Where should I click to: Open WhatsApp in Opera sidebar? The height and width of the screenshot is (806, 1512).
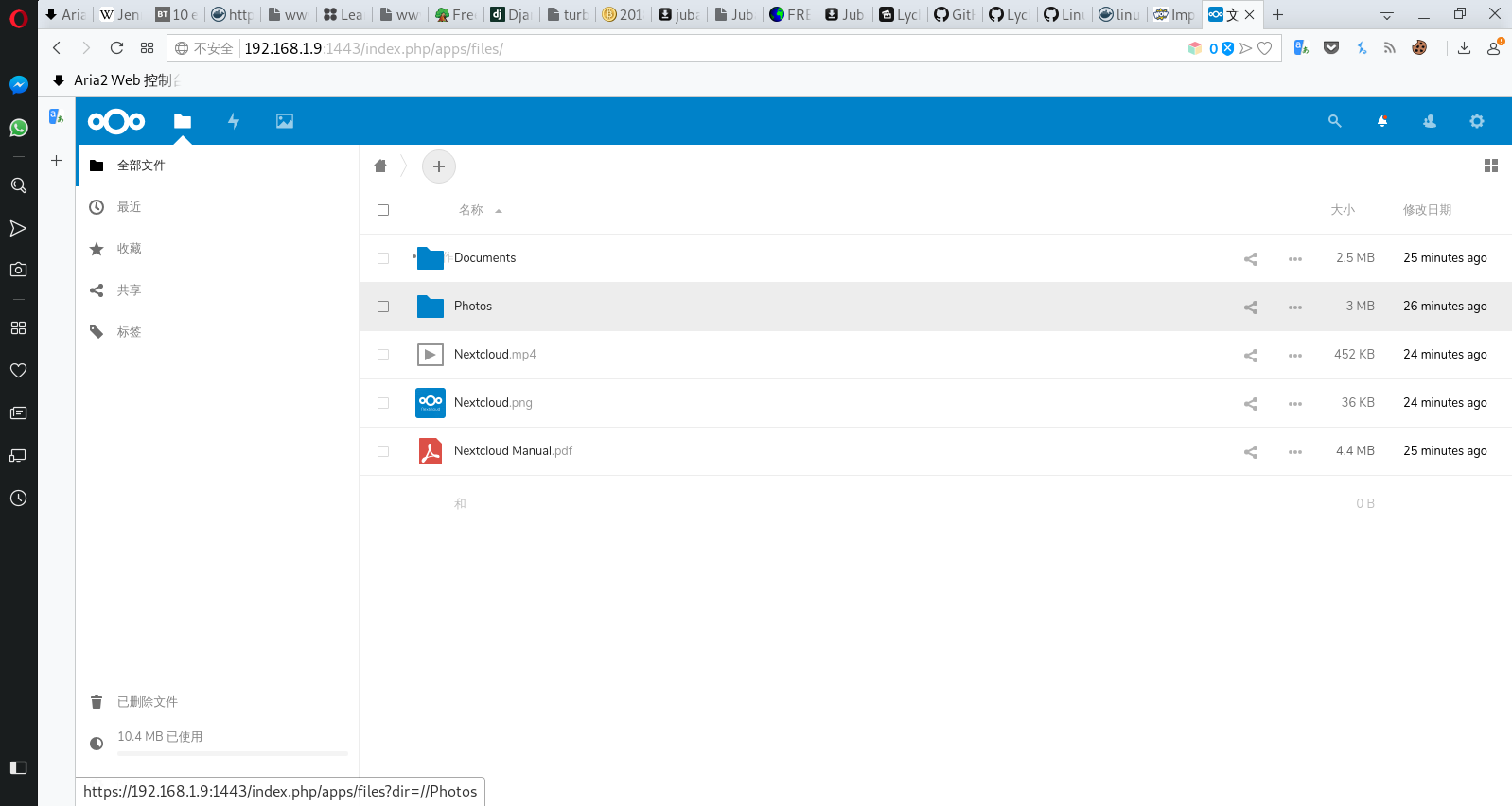point(18,127)
